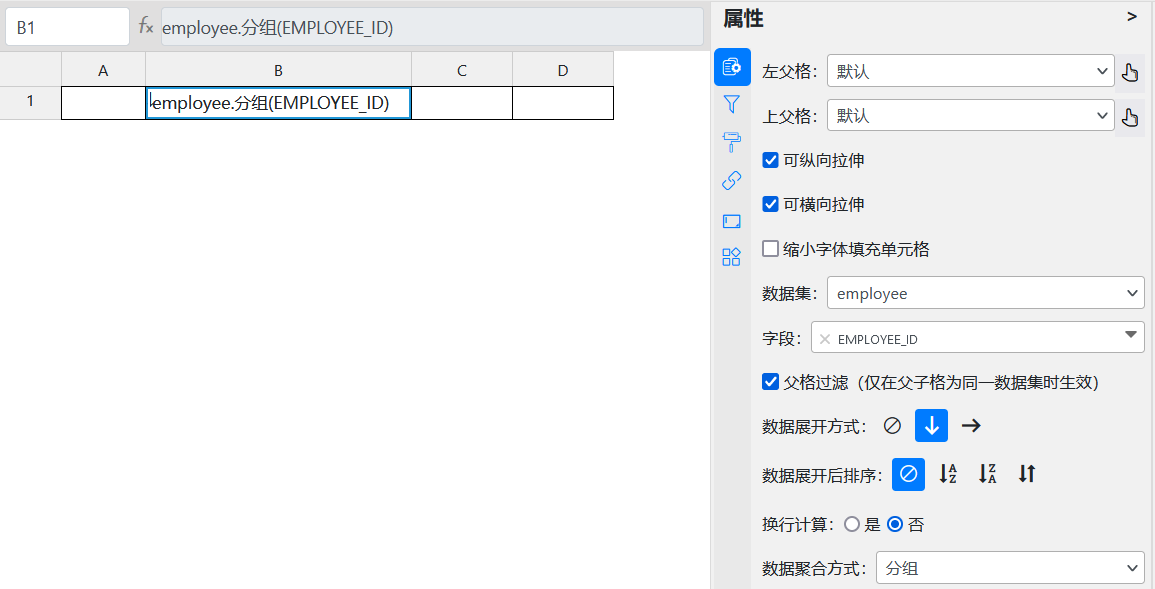Select column D header
Viewport: 1155px width, 589px height.
563,70
